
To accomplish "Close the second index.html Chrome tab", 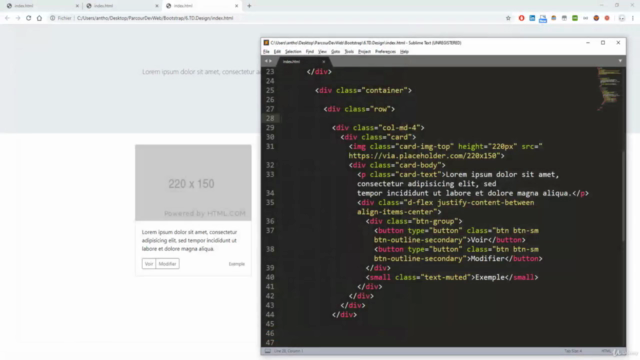I will pos(157,6).
